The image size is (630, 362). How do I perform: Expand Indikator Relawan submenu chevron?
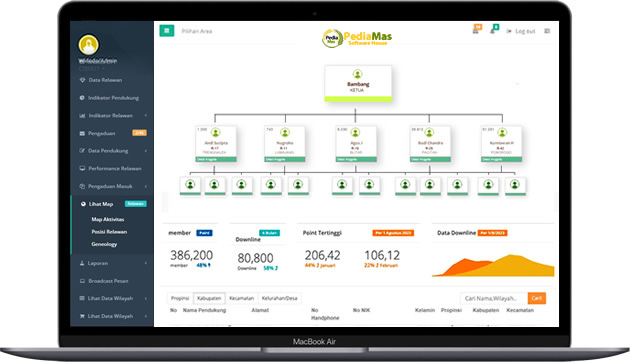[145, 115]
